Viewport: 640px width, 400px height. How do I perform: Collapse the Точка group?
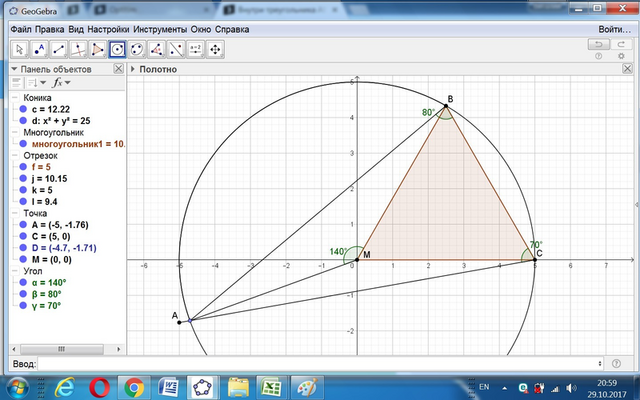click(15, 213)
